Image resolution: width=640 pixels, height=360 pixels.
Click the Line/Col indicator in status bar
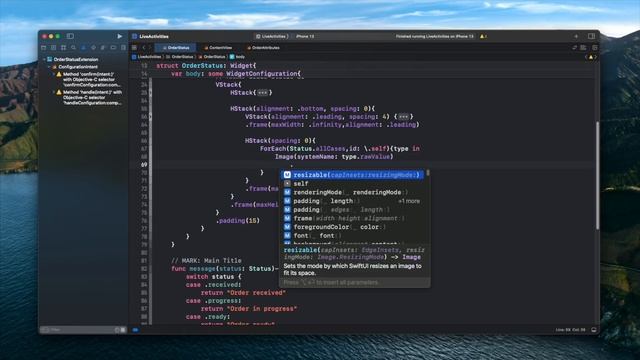click(570, 330)
